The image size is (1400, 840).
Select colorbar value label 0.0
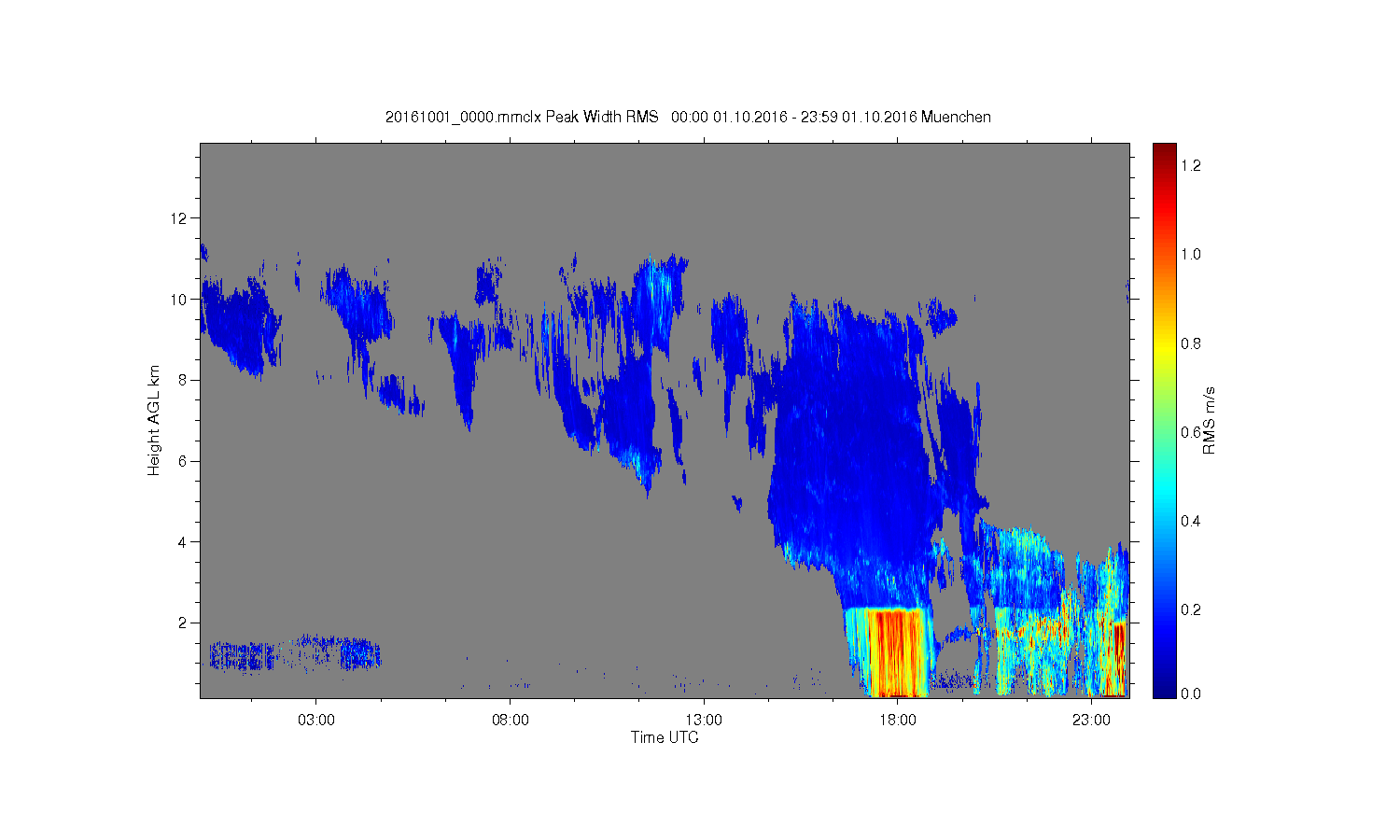pos(1191,693)
